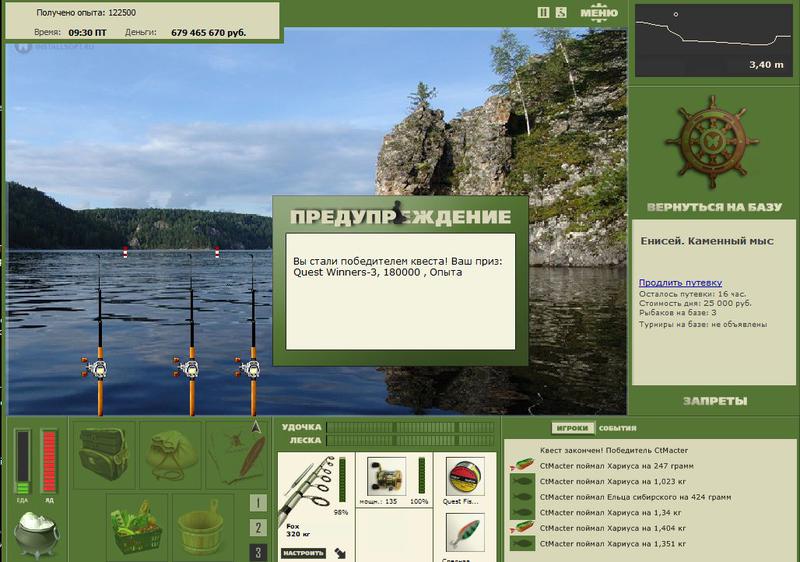Click the ЕДА food level gauge

(23, 462)
